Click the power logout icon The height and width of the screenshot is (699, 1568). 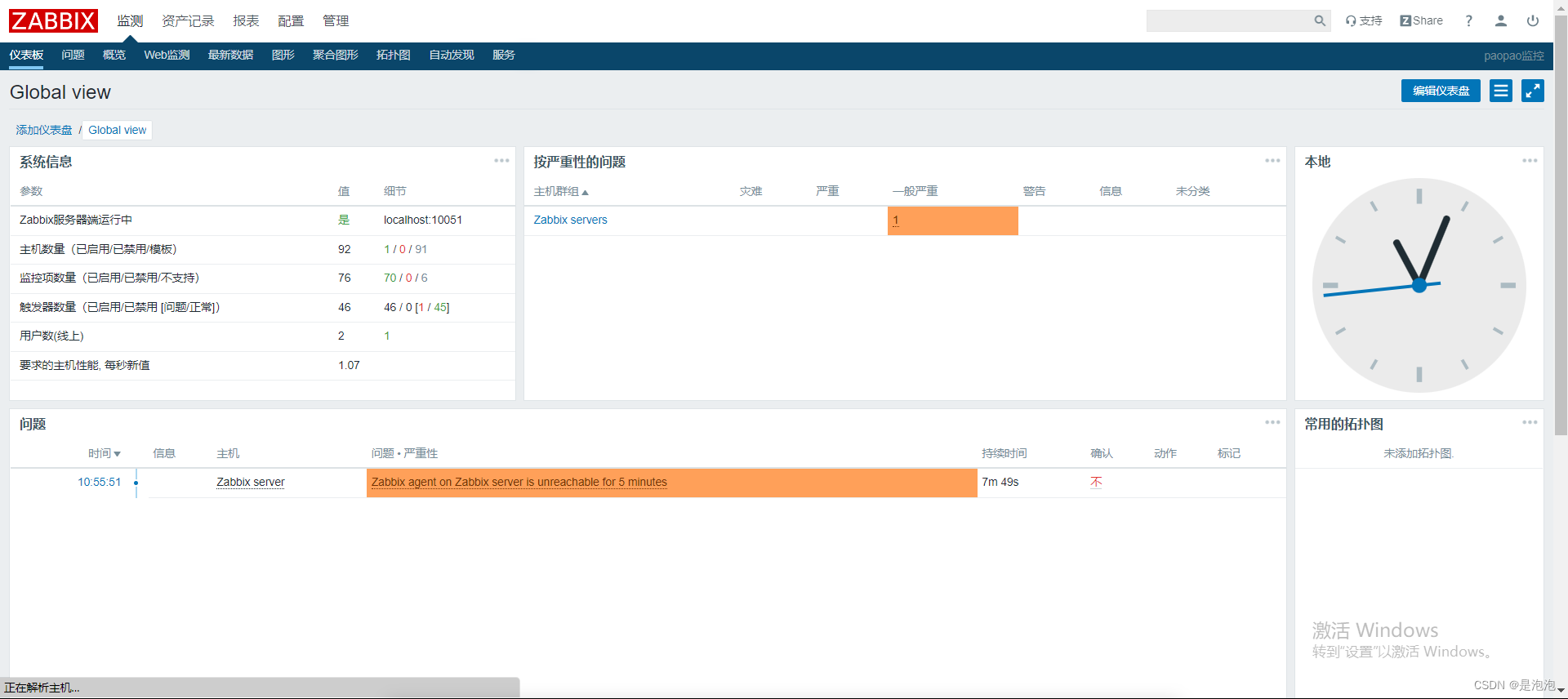[1533, 21]
